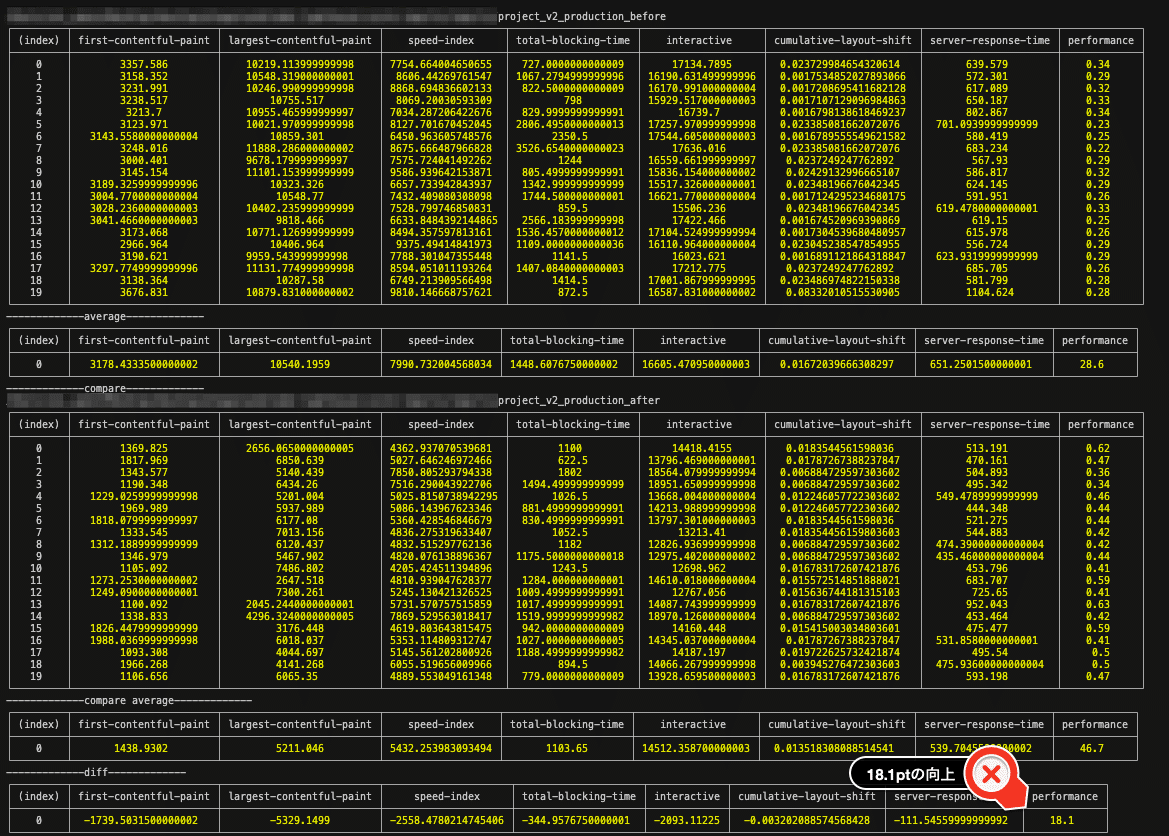Click after performance score 0.63
This screenshot has height=836, width=1169.
point(1097,604)
